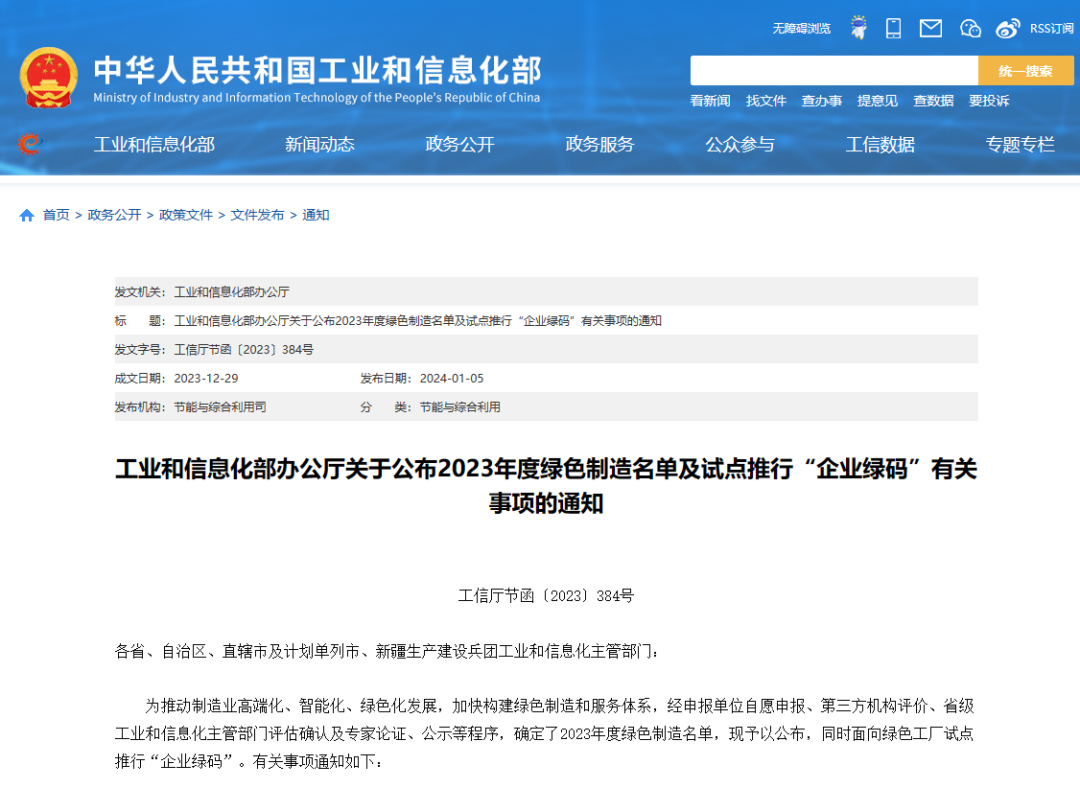Click publish date 2024-01-05
The image size is (1080, 788).
452,379
